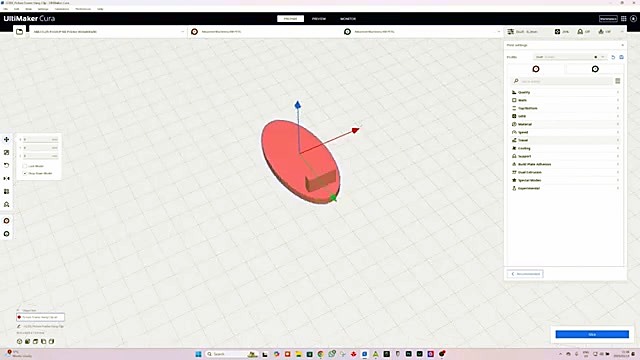The image size is (640, 360).
Task: Click the X position input field
Action: click(x=40, y=140)
